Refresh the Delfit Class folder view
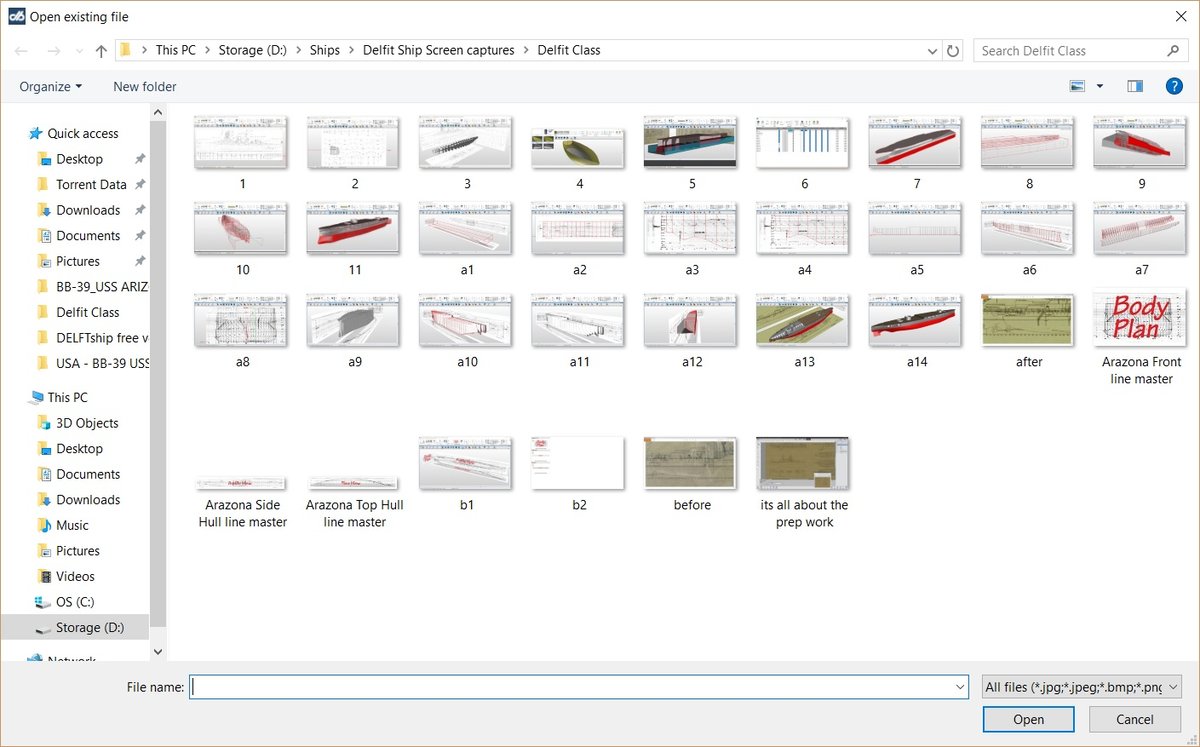Viewport: 1200px width, 747px height. (x=953, y=51)
